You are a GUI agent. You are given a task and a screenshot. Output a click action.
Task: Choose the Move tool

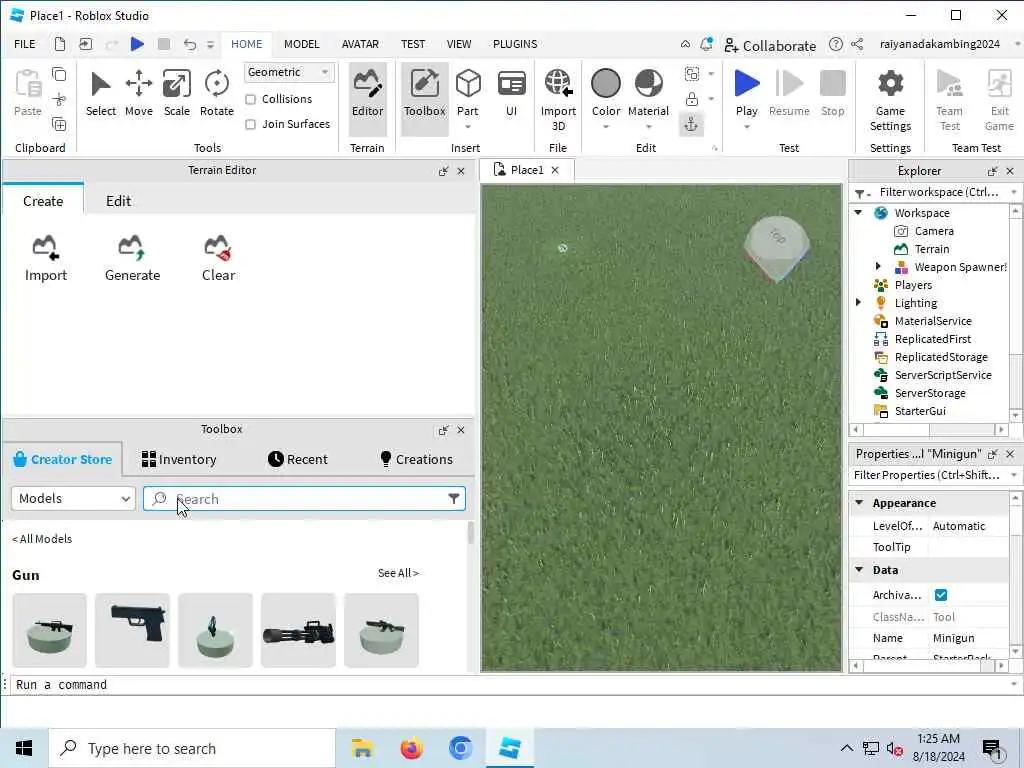coord(138,95)
